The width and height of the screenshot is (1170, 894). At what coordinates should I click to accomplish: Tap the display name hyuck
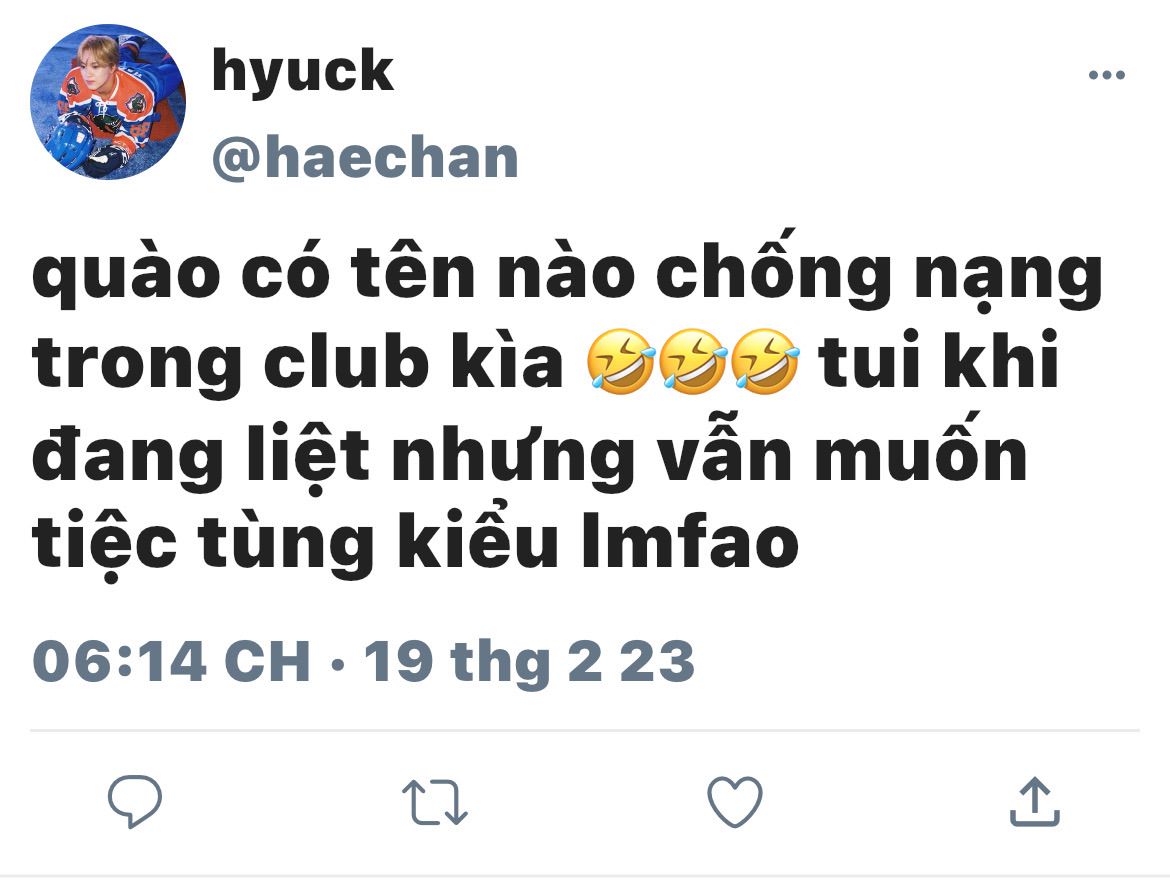(x=302, y=72)
